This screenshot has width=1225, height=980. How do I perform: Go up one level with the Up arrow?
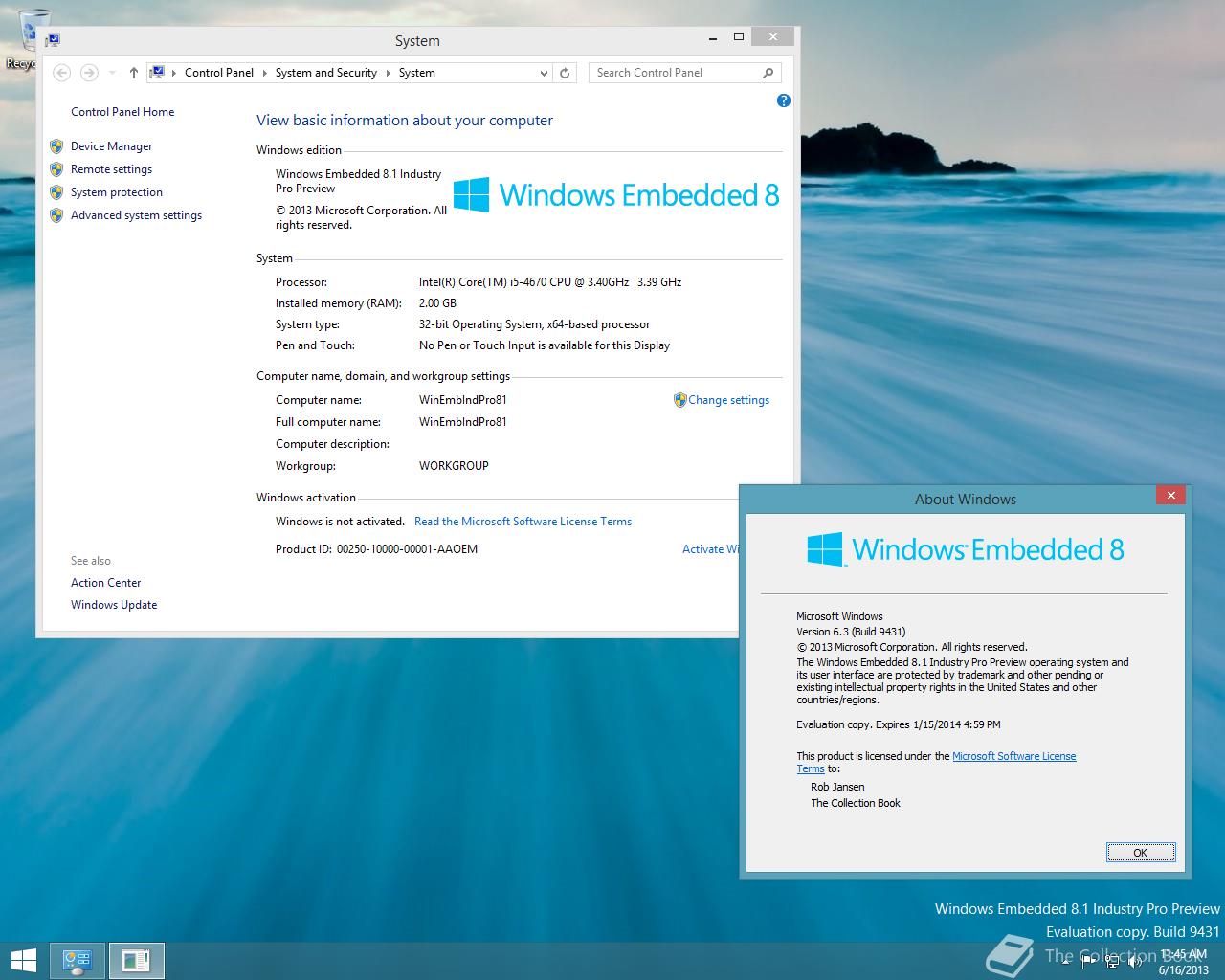point(133,73)
